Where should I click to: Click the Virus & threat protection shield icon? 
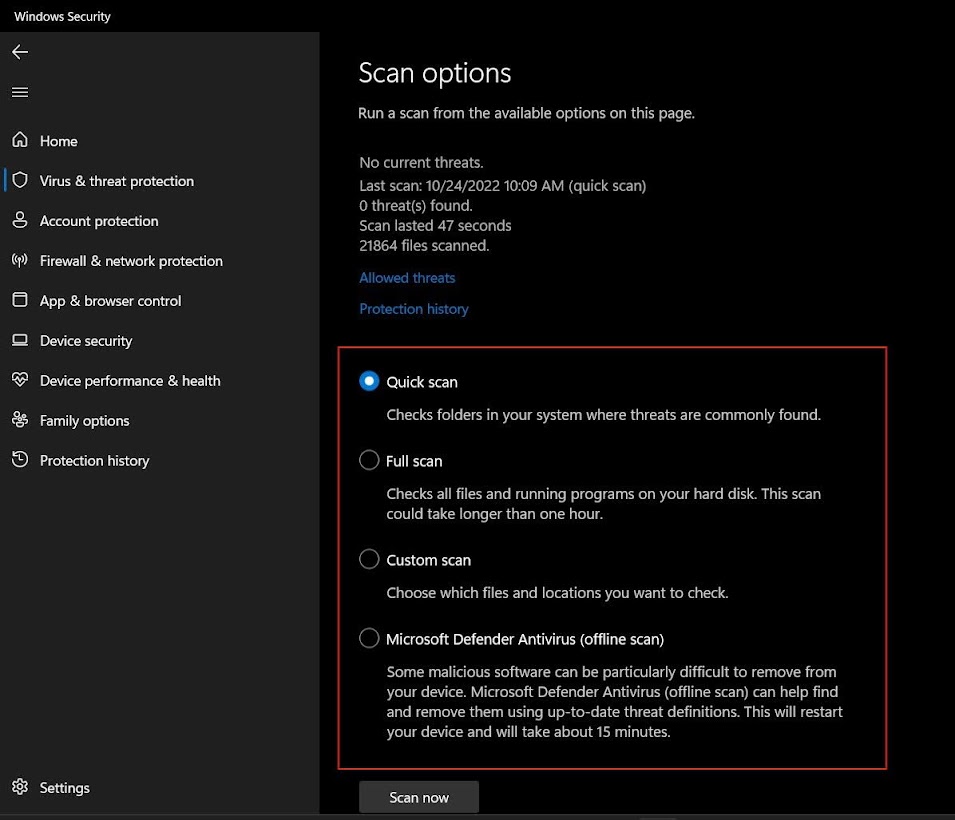[20, 180]
